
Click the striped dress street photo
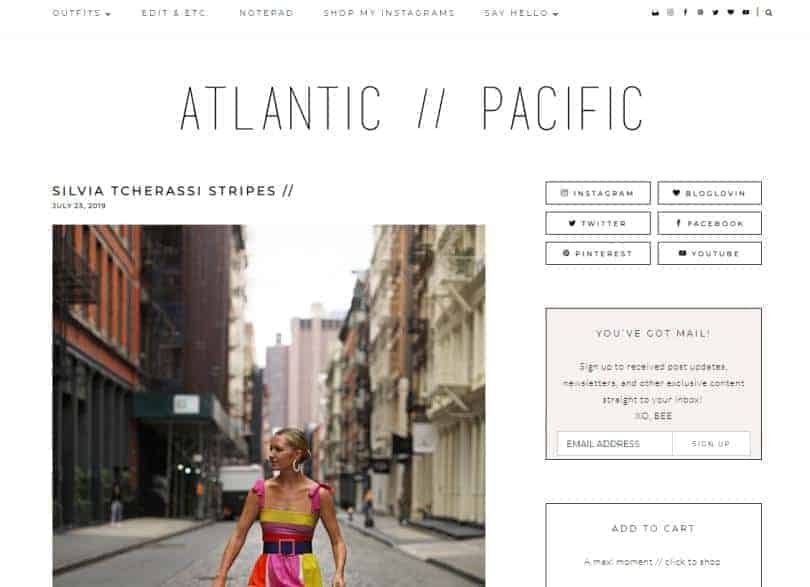(x=269, y=406)
